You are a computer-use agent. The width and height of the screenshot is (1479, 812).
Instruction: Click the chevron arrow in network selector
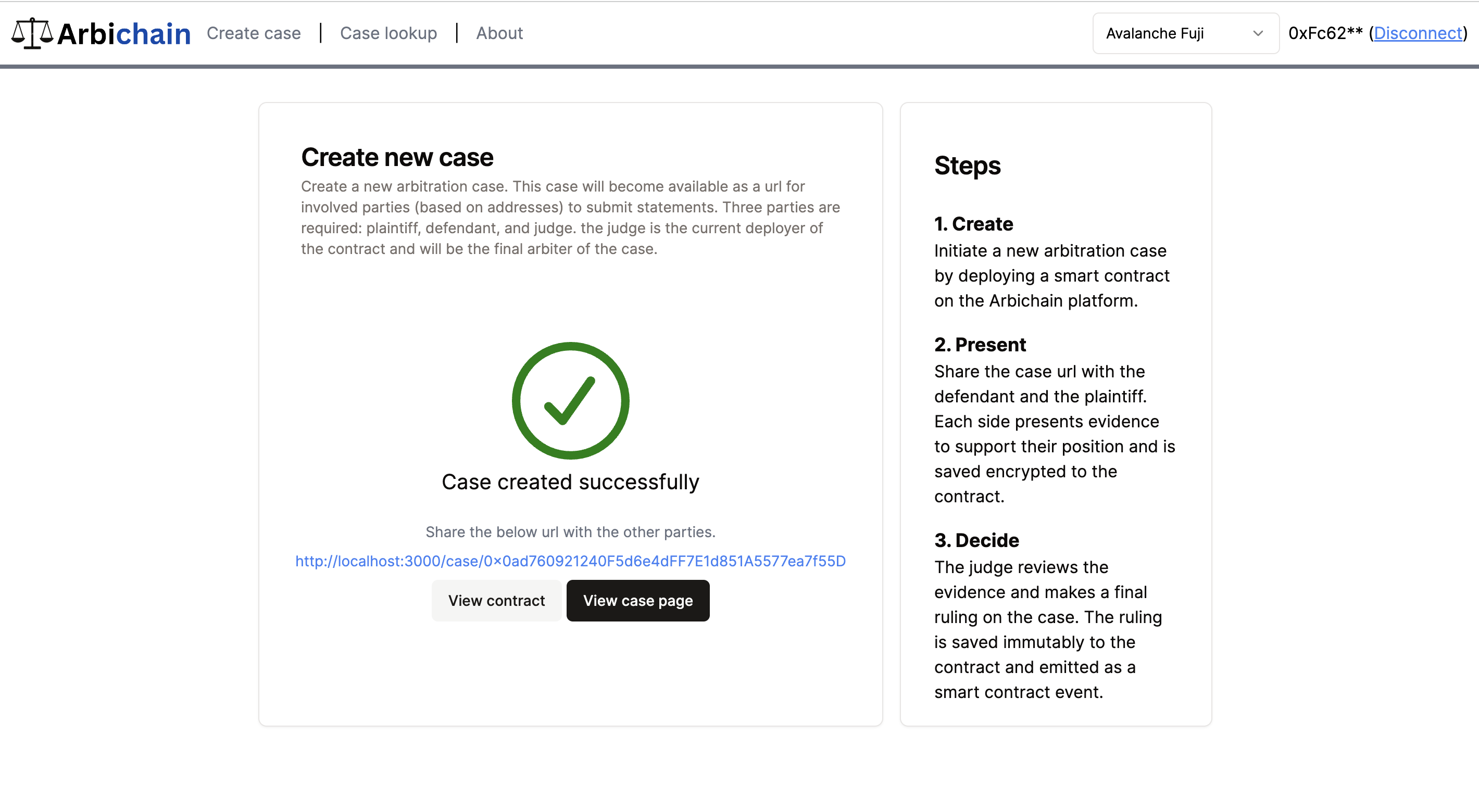pyautogui.click(x=1257, y=33)
